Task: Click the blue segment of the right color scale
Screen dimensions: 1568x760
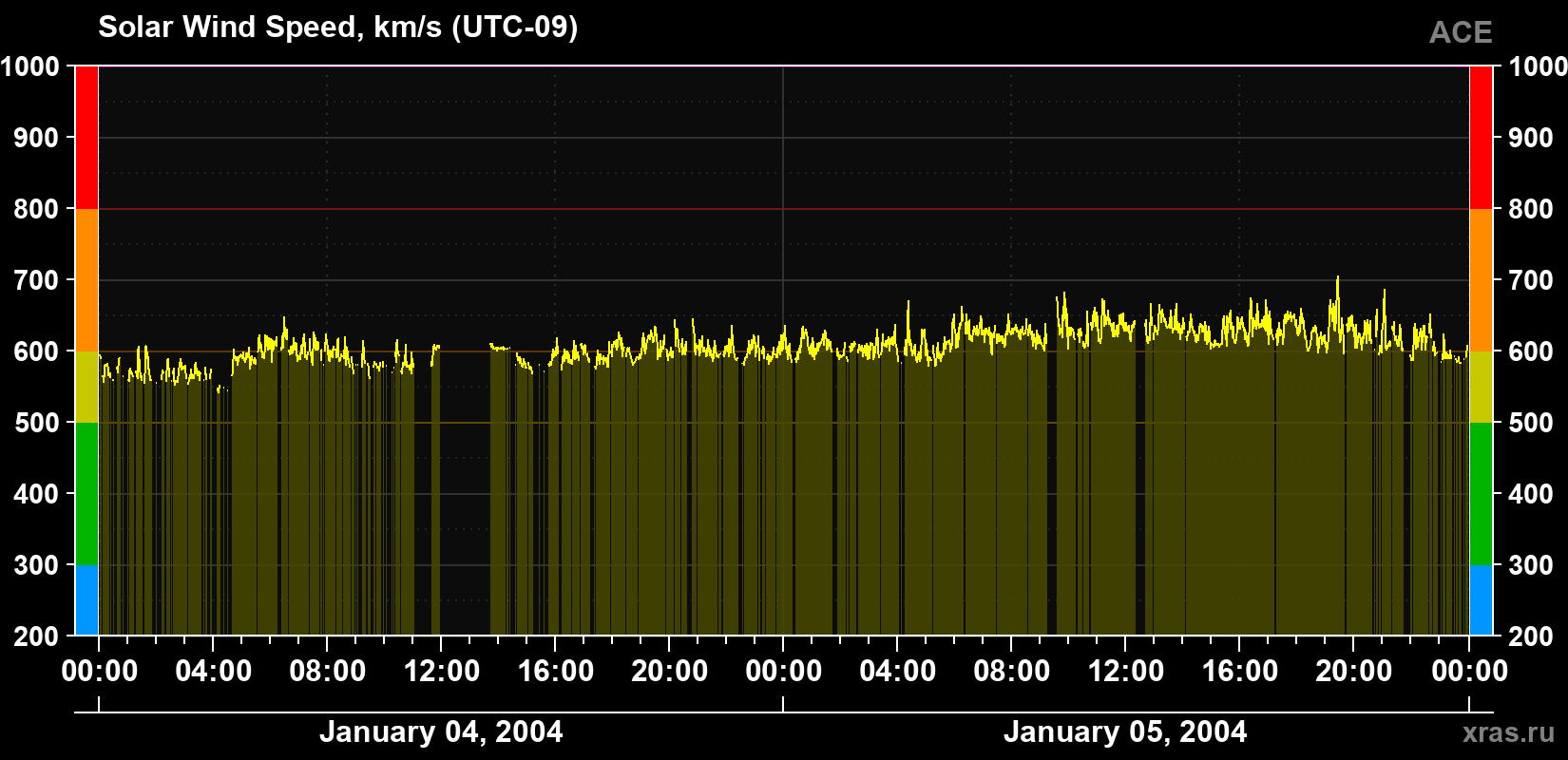Action: tap(1481, 600)
